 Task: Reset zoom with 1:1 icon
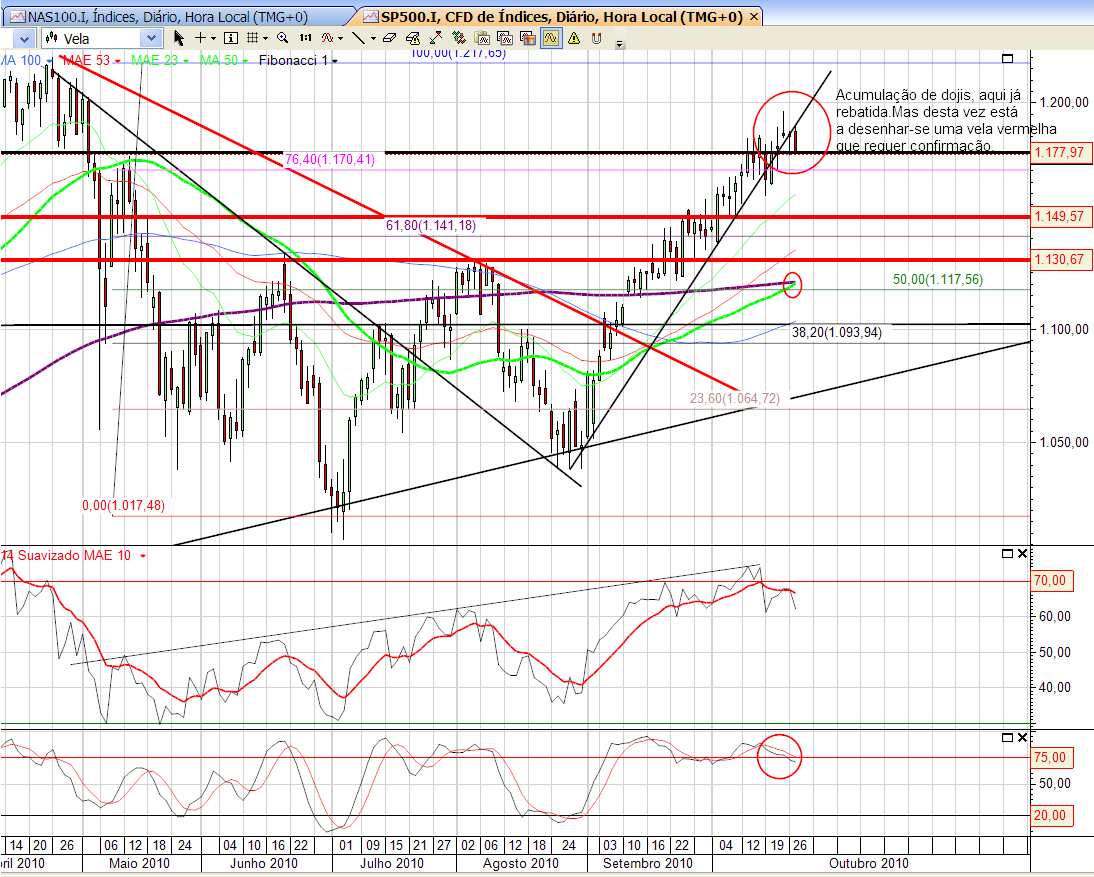305,38
